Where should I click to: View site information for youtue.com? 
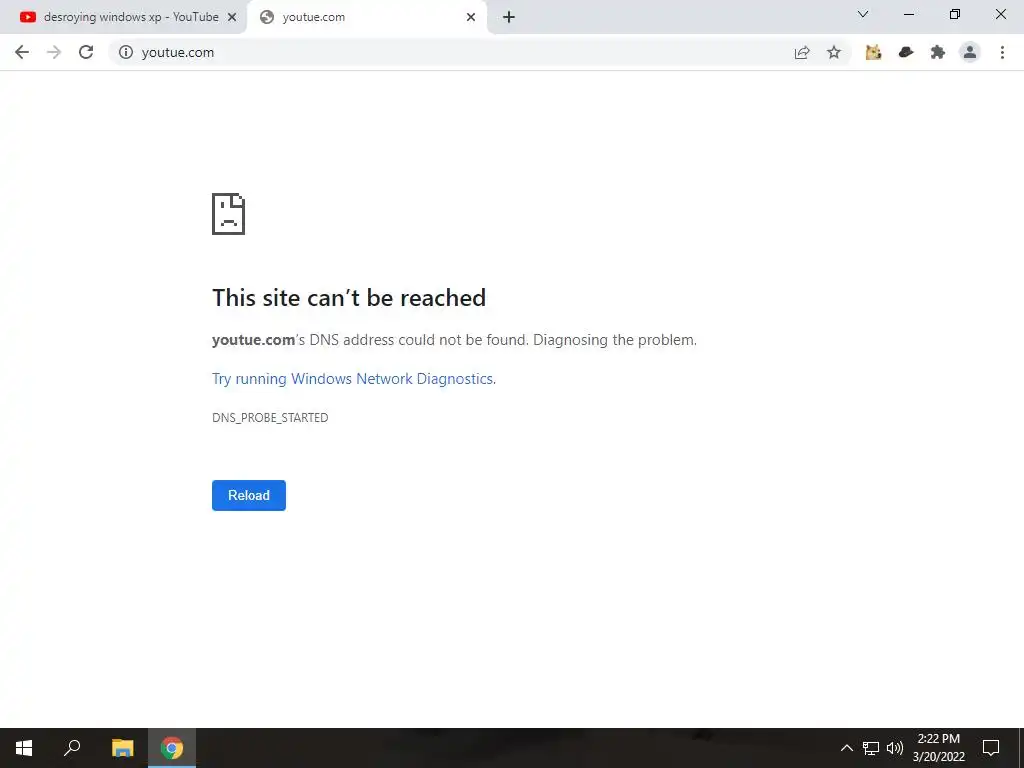126,52
